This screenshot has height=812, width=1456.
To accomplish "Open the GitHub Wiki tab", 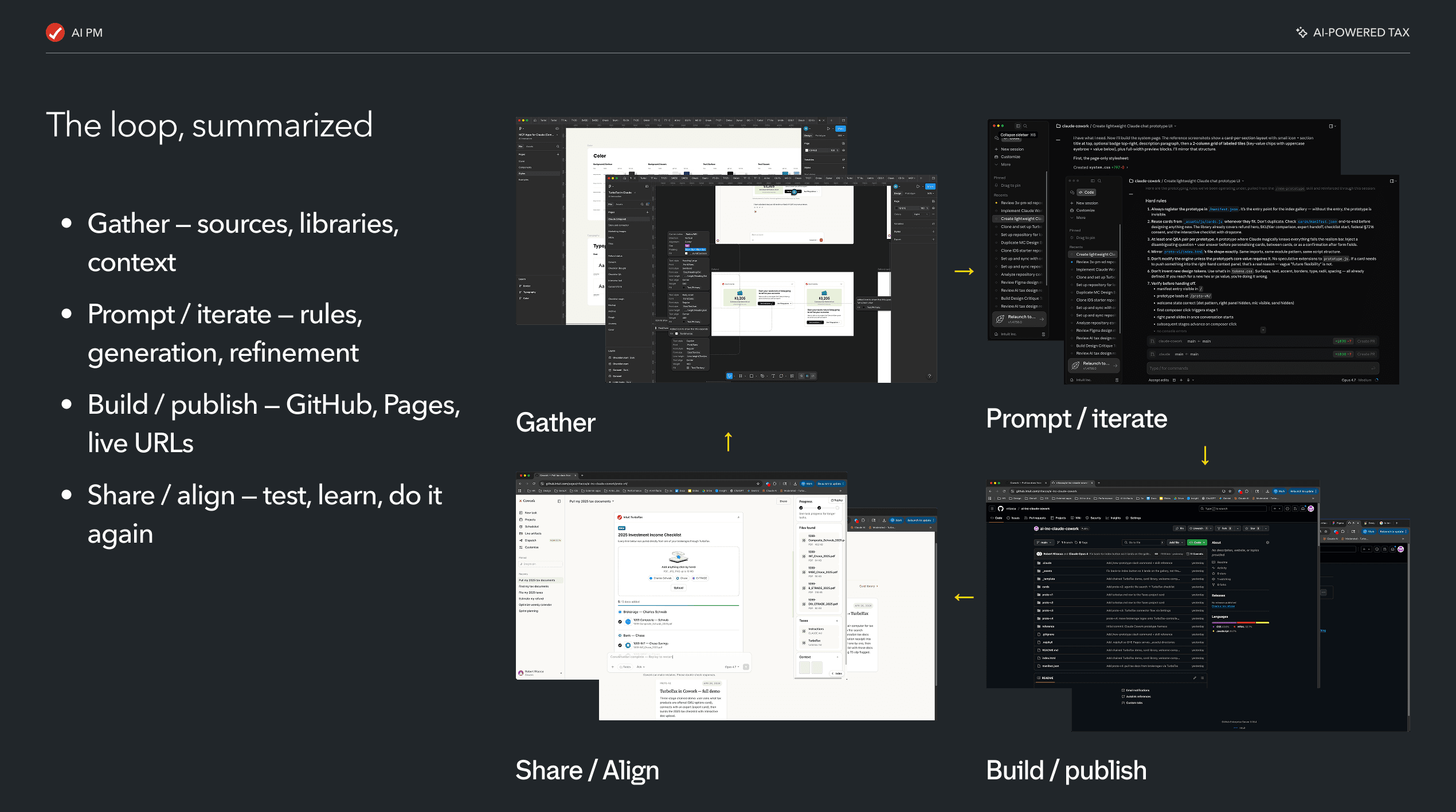I will point(1076,518).
